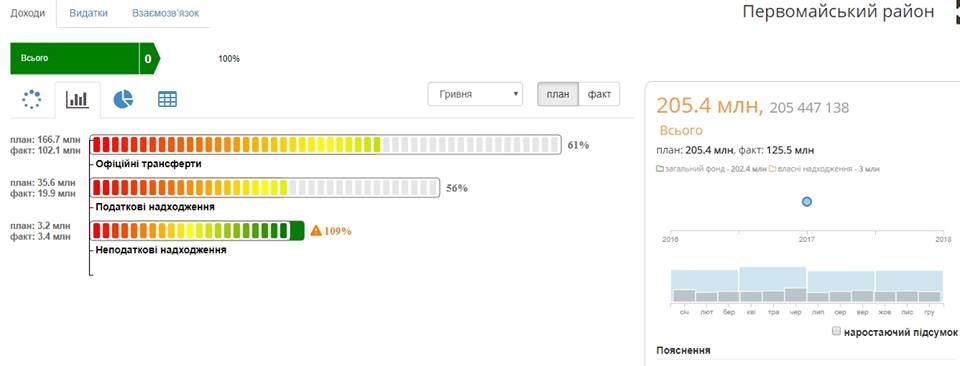Open the Неподаткові надходження label link

coord(161,250)
